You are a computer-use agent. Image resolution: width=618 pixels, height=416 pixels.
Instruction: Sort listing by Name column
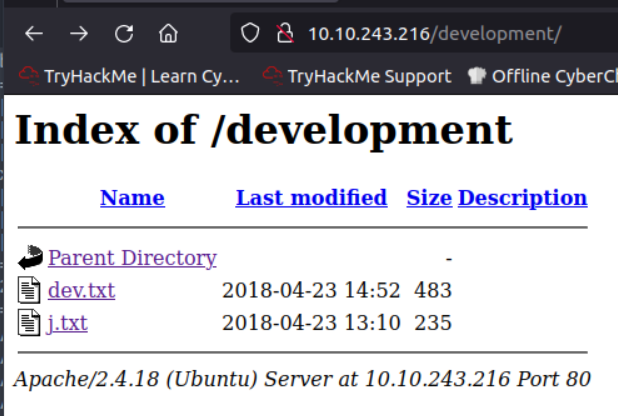pos(132,198)
